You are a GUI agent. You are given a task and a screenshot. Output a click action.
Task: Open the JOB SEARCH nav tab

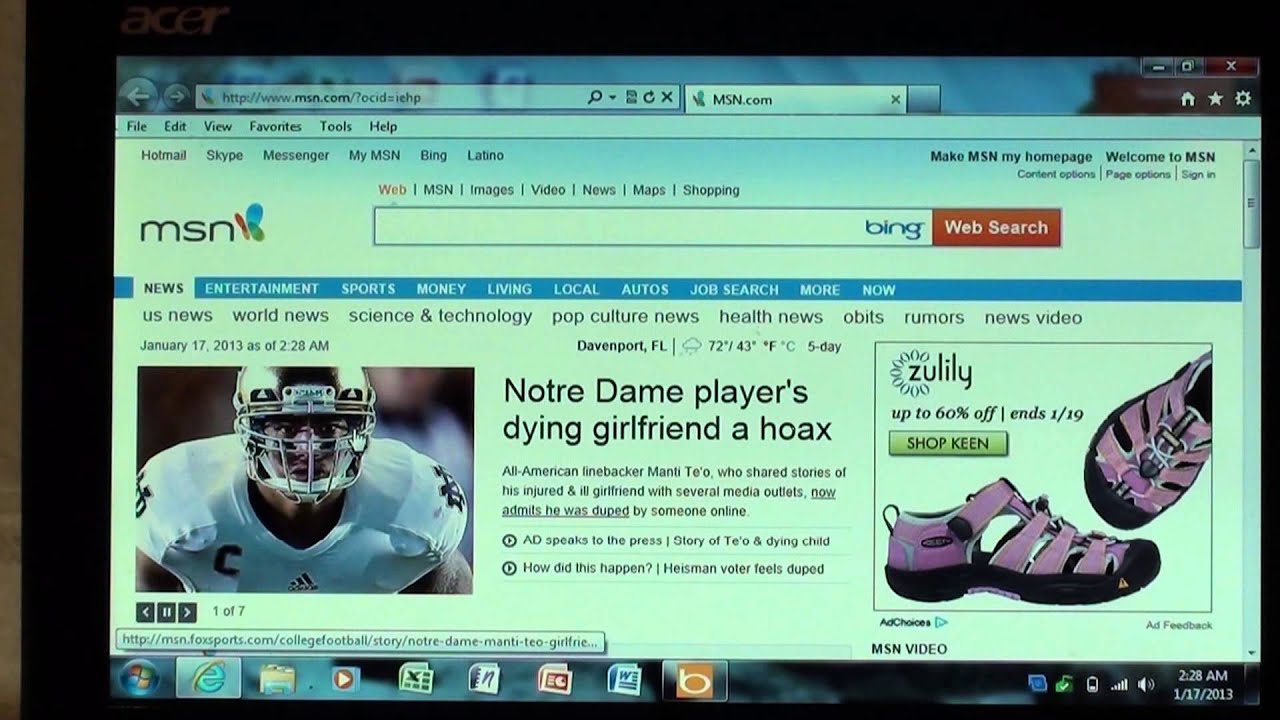coord(734,289)
